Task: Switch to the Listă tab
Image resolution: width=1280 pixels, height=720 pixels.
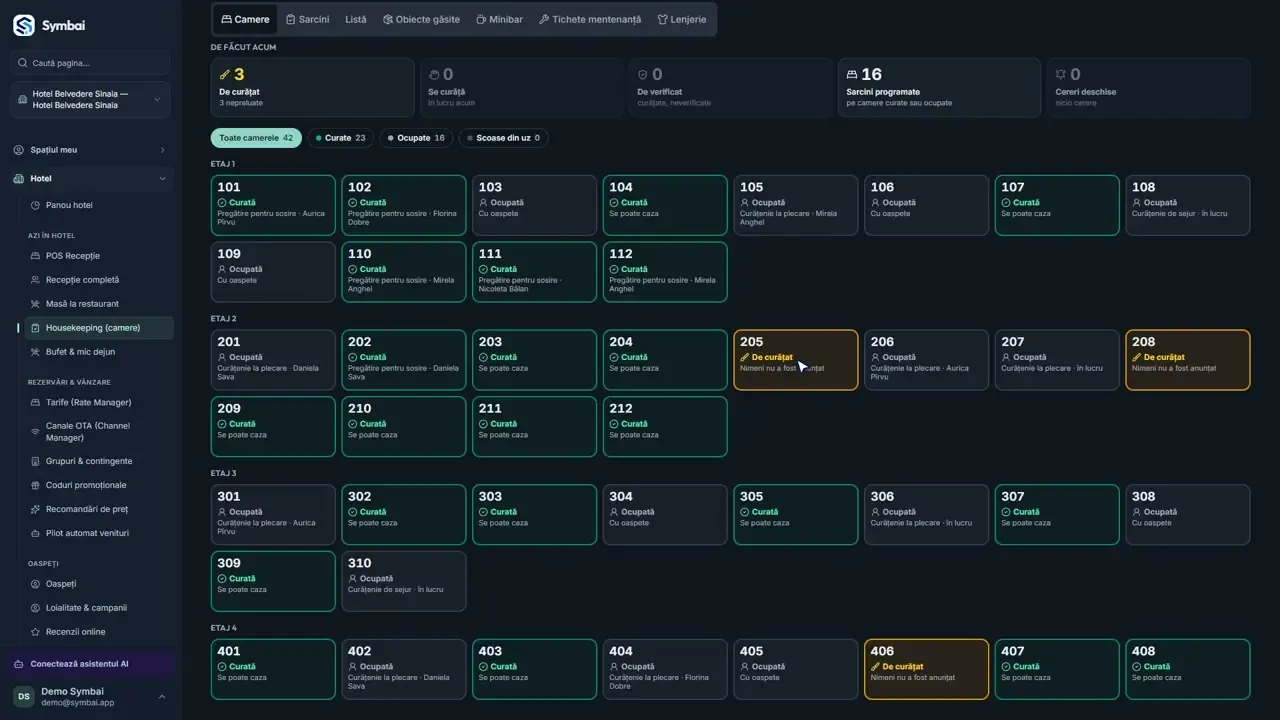Action: coord(356,19)
